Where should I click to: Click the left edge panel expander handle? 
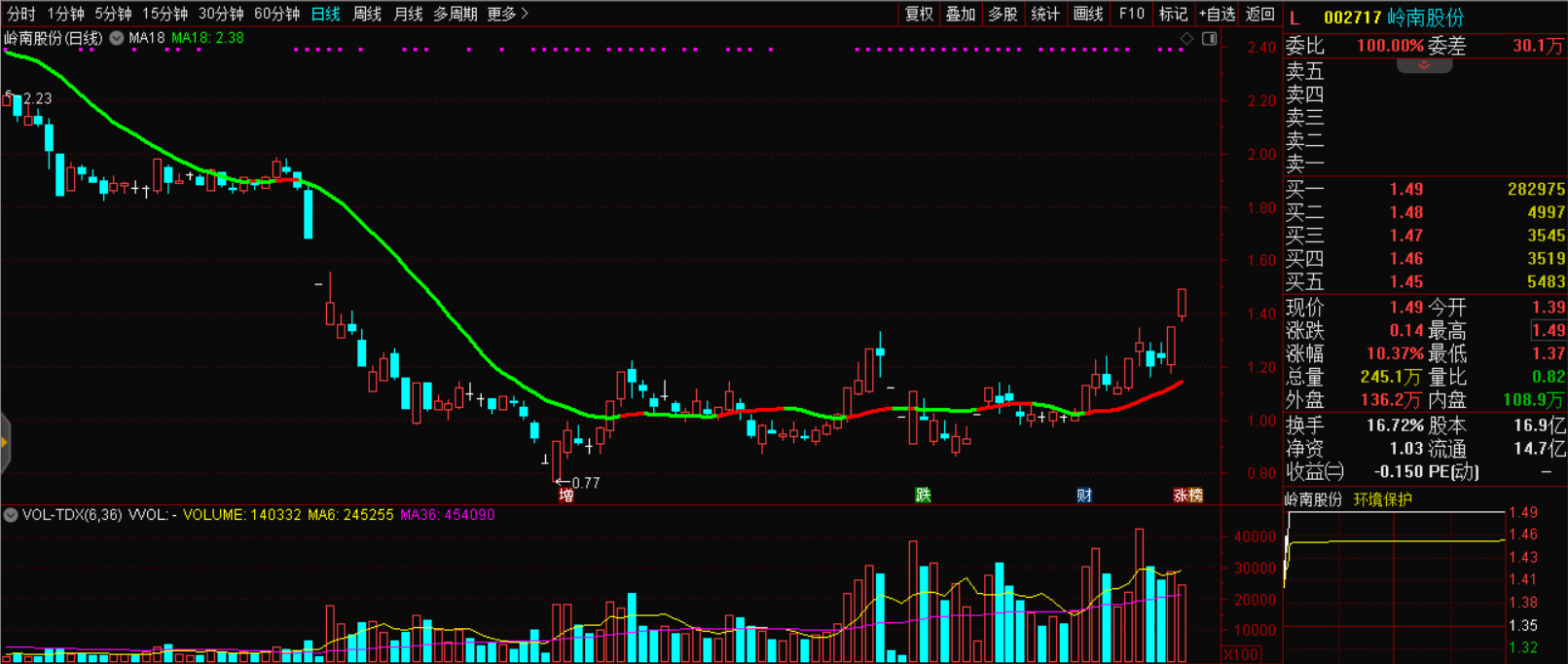coord(4,442)
